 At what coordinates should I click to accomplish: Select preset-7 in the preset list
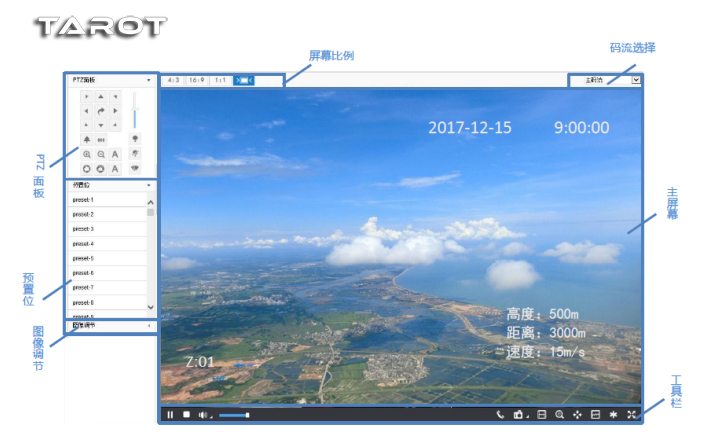[x=107, y=288]
